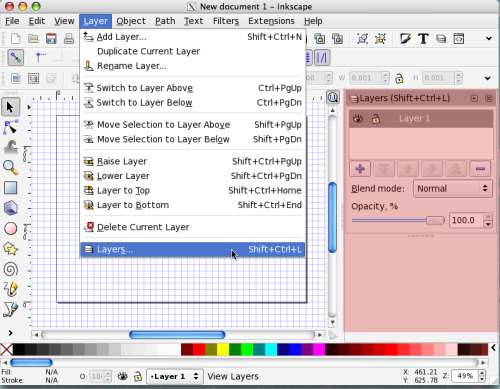Choose Rename Layer... menu entry

pyautogui.click(x=193, y=66)
